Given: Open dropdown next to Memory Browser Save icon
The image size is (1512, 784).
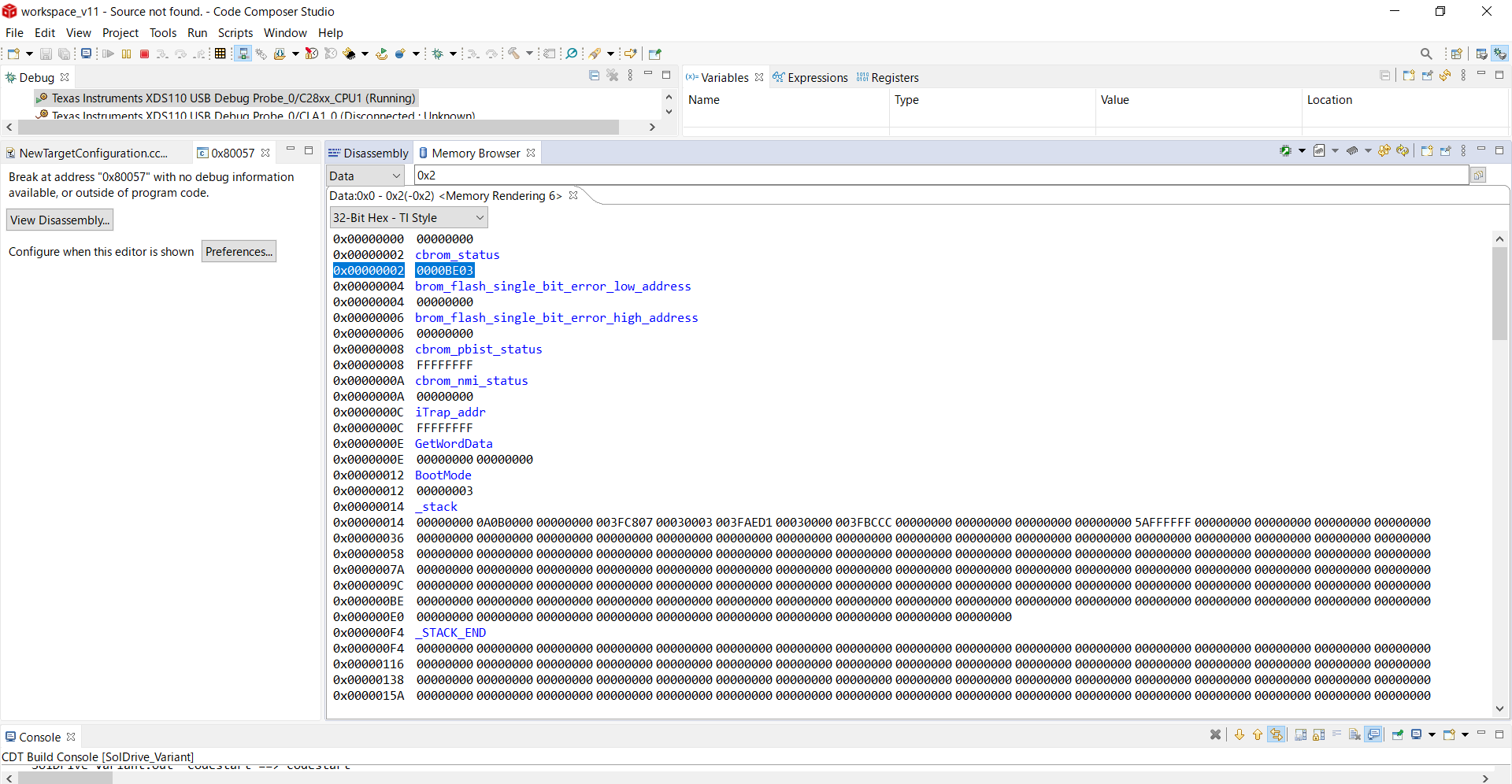Looking at the screenshot, I should pos(1335,150).
